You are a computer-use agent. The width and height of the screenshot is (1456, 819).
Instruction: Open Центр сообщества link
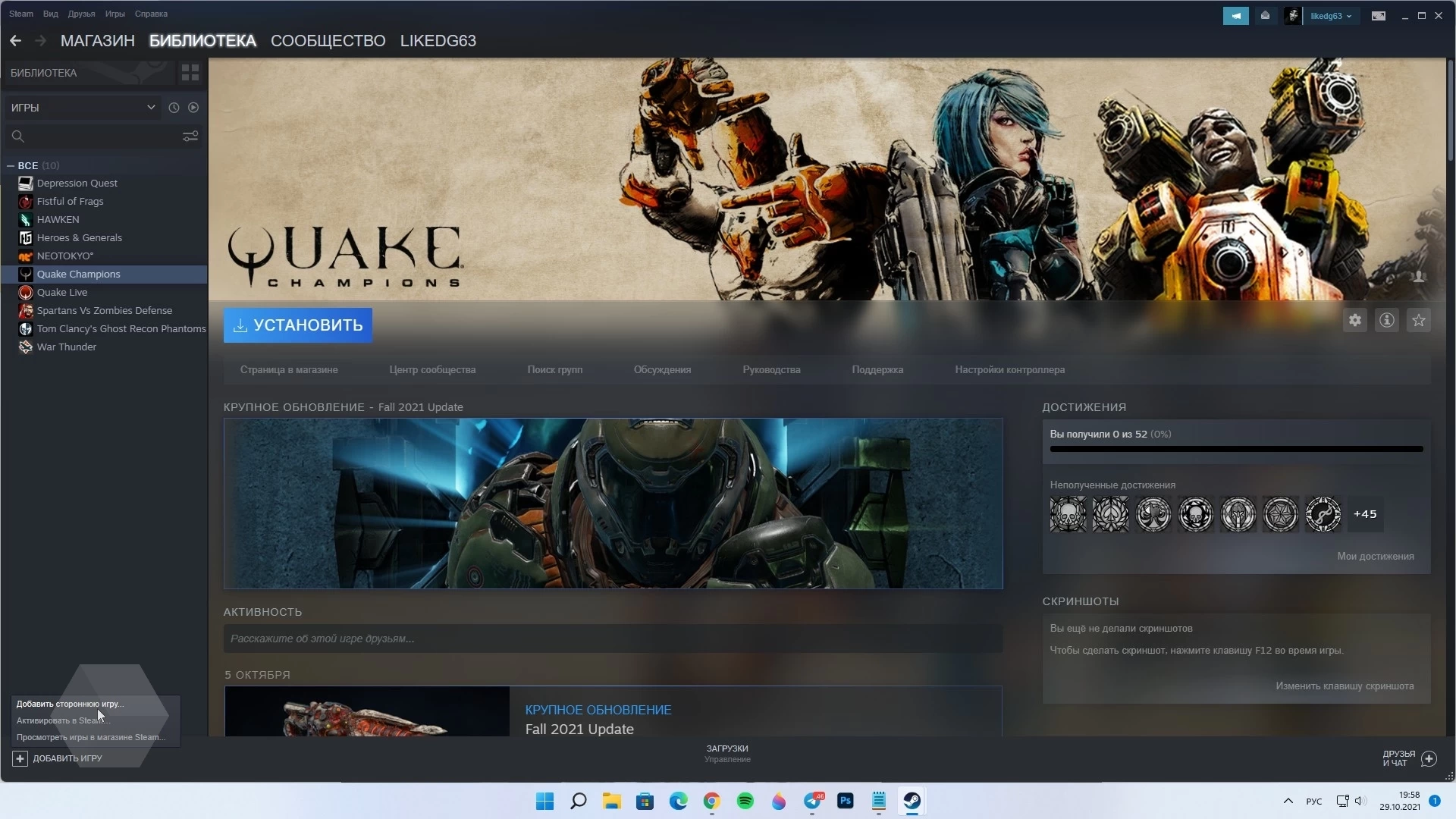432,370
